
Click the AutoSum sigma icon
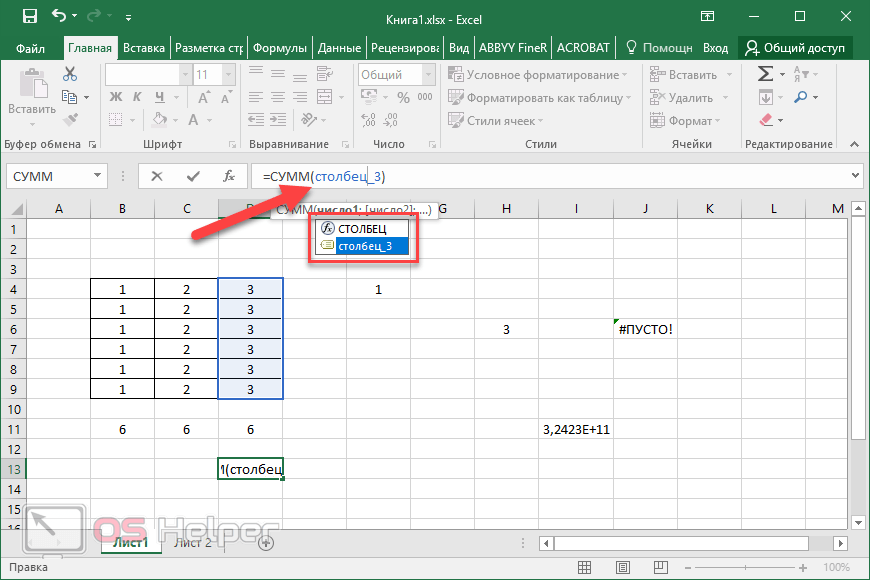pyautogui.click(x=765, y=74)
